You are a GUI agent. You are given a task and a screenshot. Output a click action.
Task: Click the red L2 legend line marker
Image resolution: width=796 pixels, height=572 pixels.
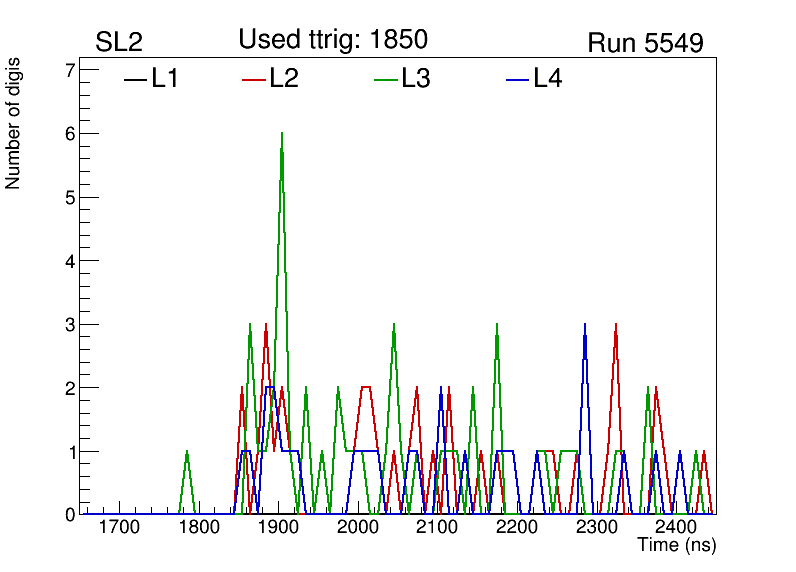[x=254, y=80]
